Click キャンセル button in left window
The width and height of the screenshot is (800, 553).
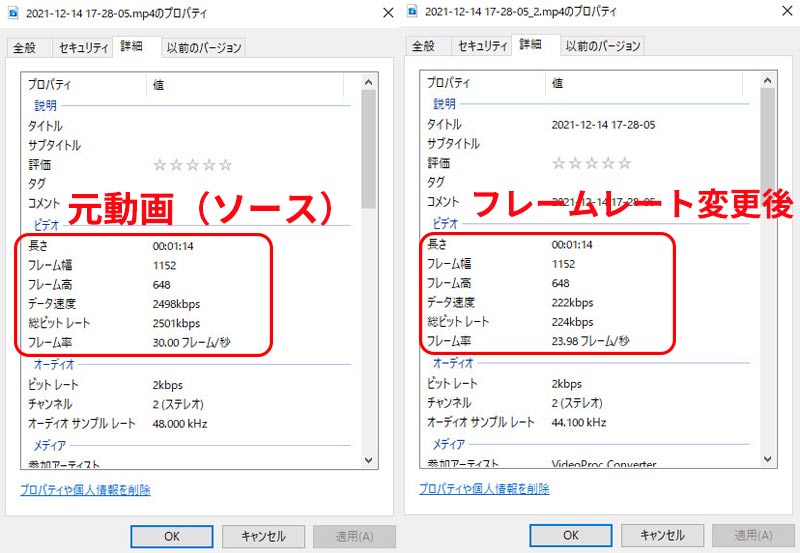coord(263,537)
